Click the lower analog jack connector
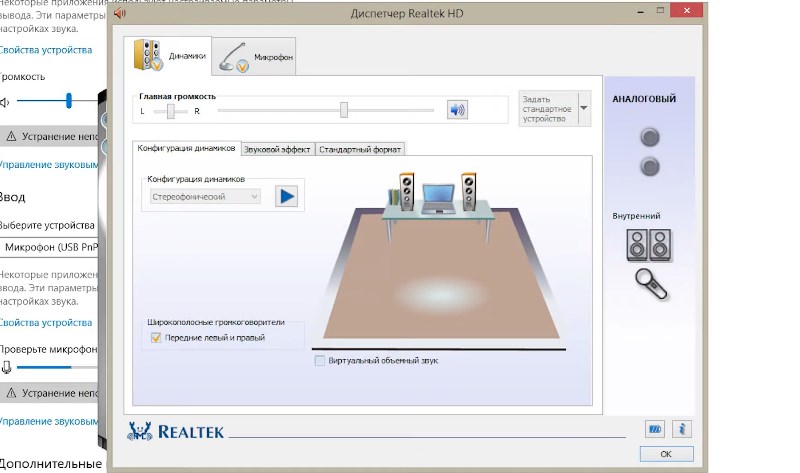This screenshot has height=473, width=800. pos(649,167)
